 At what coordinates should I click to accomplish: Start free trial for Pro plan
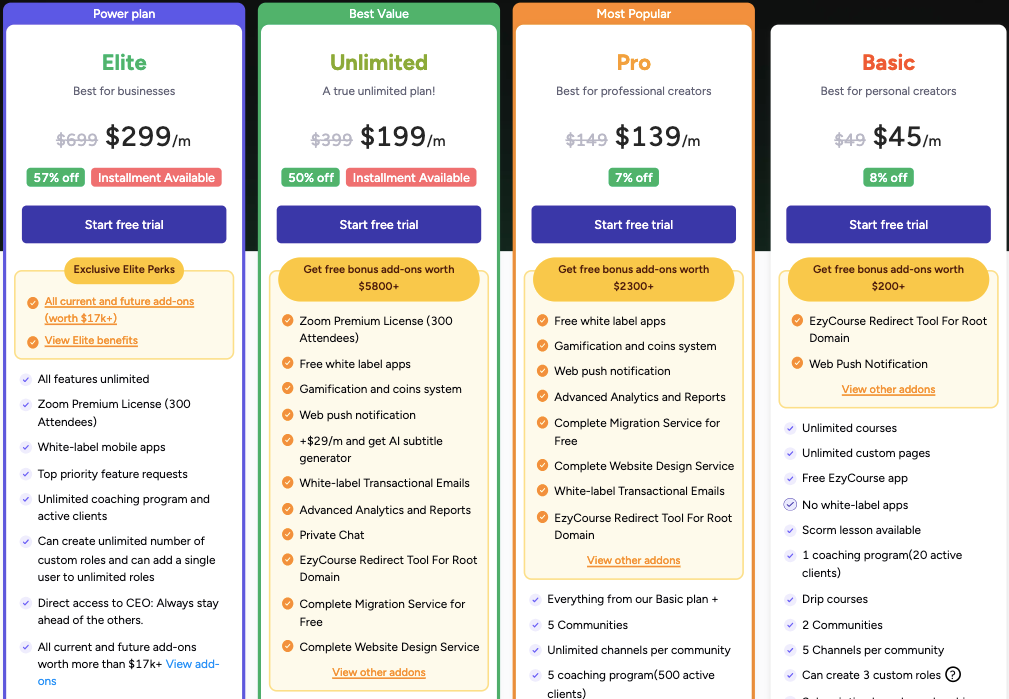click(x=634, y=225)
